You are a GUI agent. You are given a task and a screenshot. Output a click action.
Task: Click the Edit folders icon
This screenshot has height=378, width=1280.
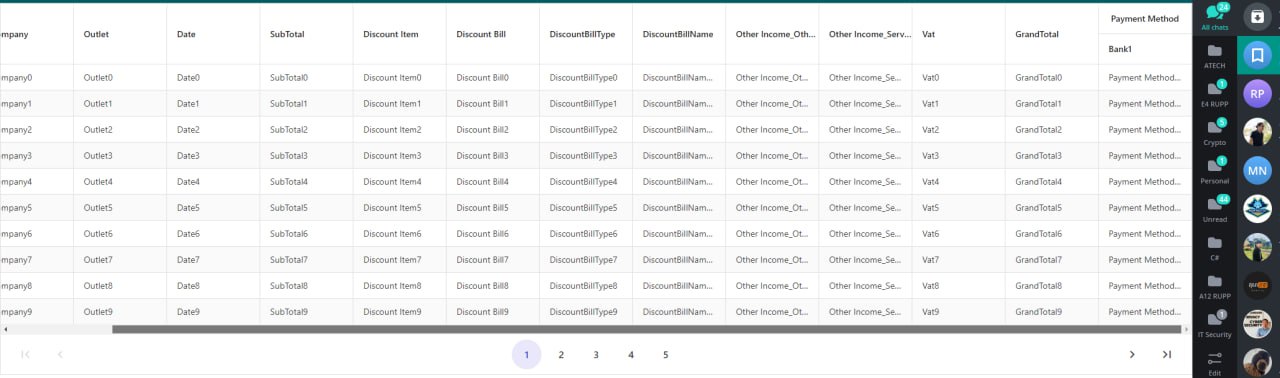[1214, 363]
